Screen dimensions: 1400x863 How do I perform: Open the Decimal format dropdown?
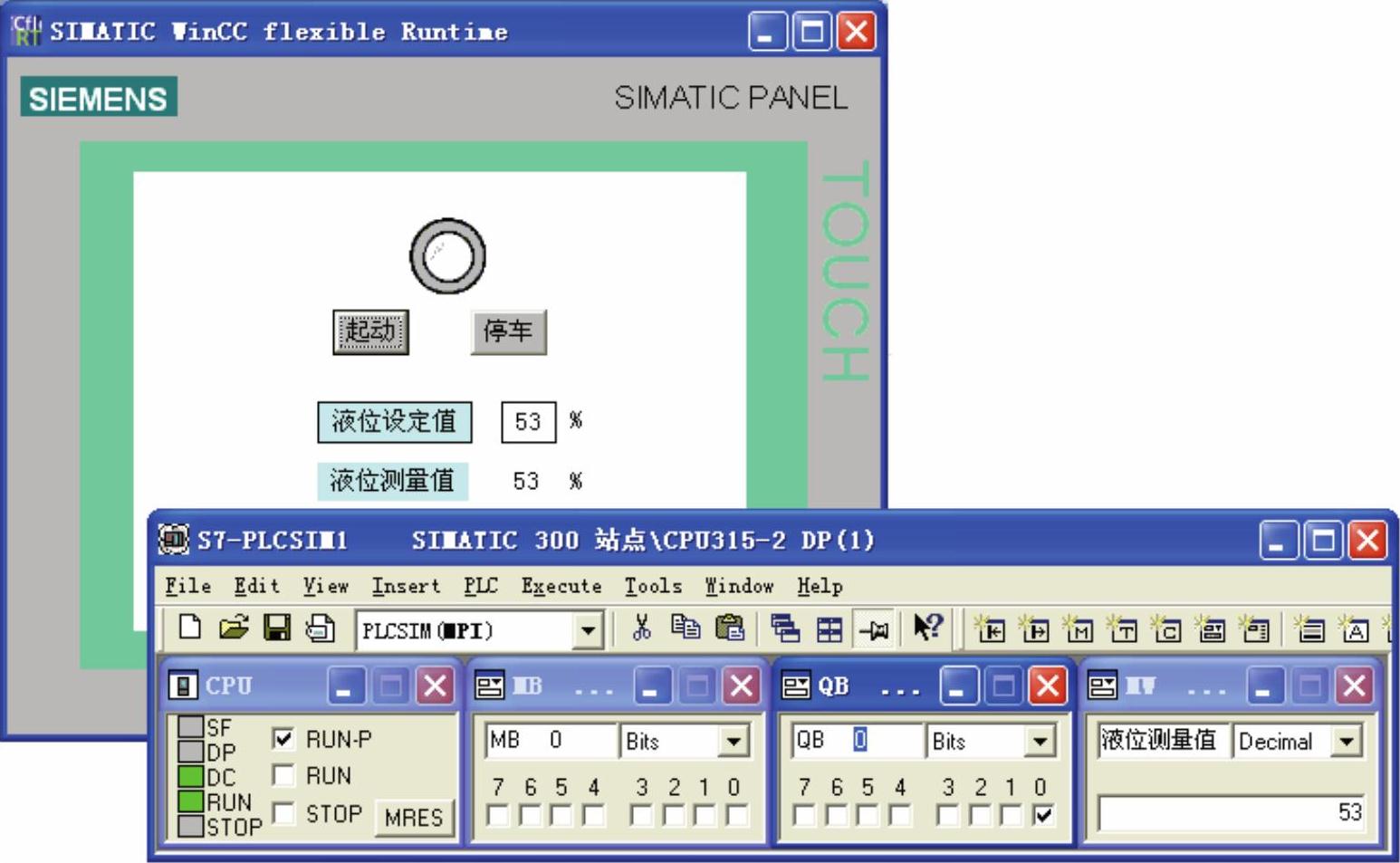[x=1347, y=742]
